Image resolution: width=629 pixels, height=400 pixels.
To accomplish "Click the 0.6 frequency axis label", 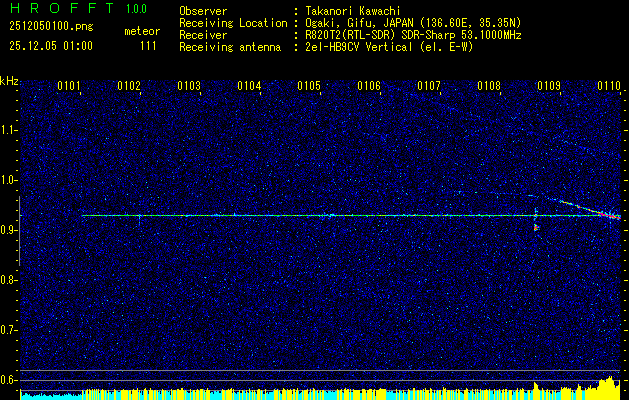I will 9,379.
